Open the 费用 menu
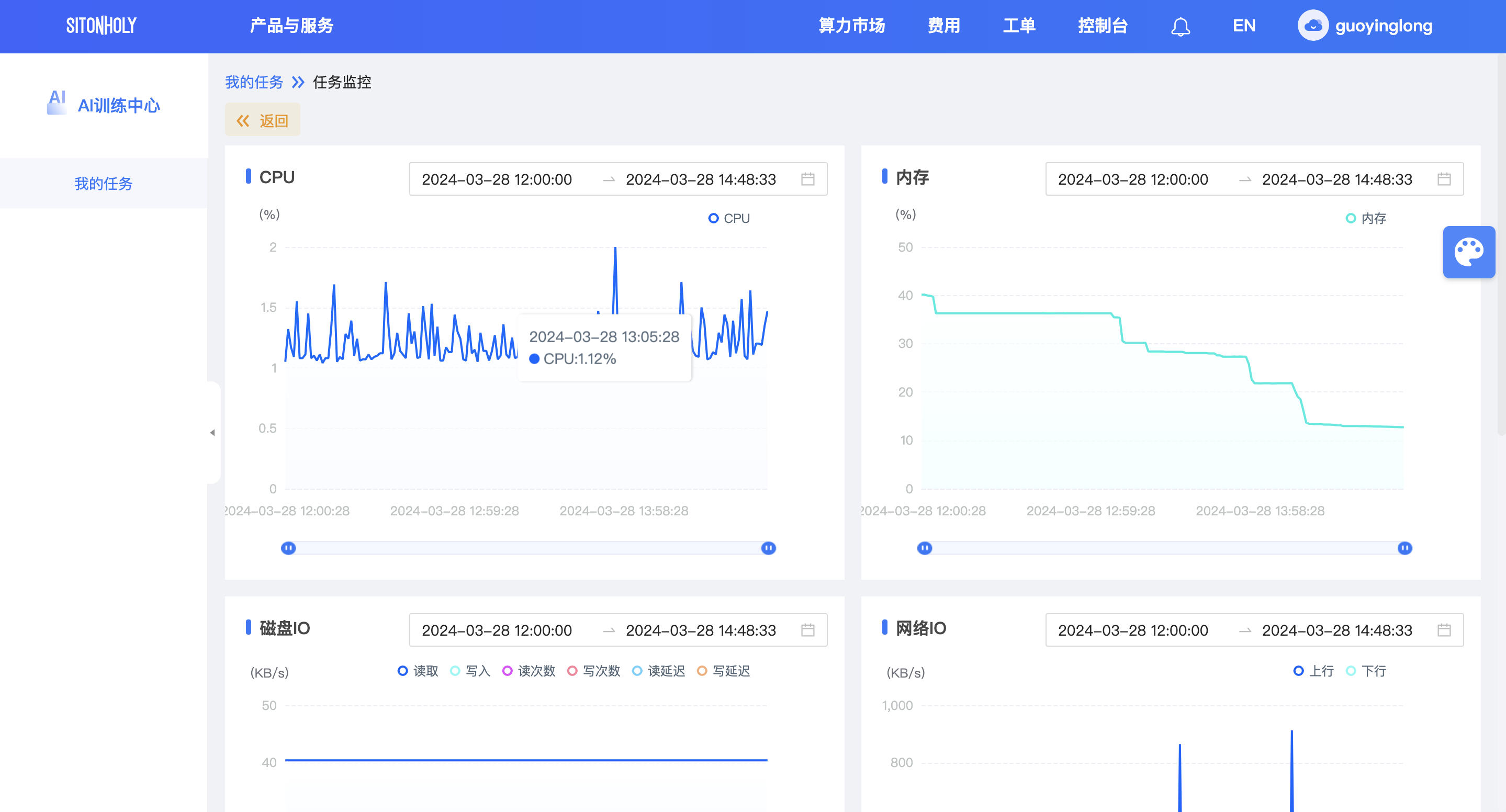This screenshot has height=812, width=1506. click(943, 26)
